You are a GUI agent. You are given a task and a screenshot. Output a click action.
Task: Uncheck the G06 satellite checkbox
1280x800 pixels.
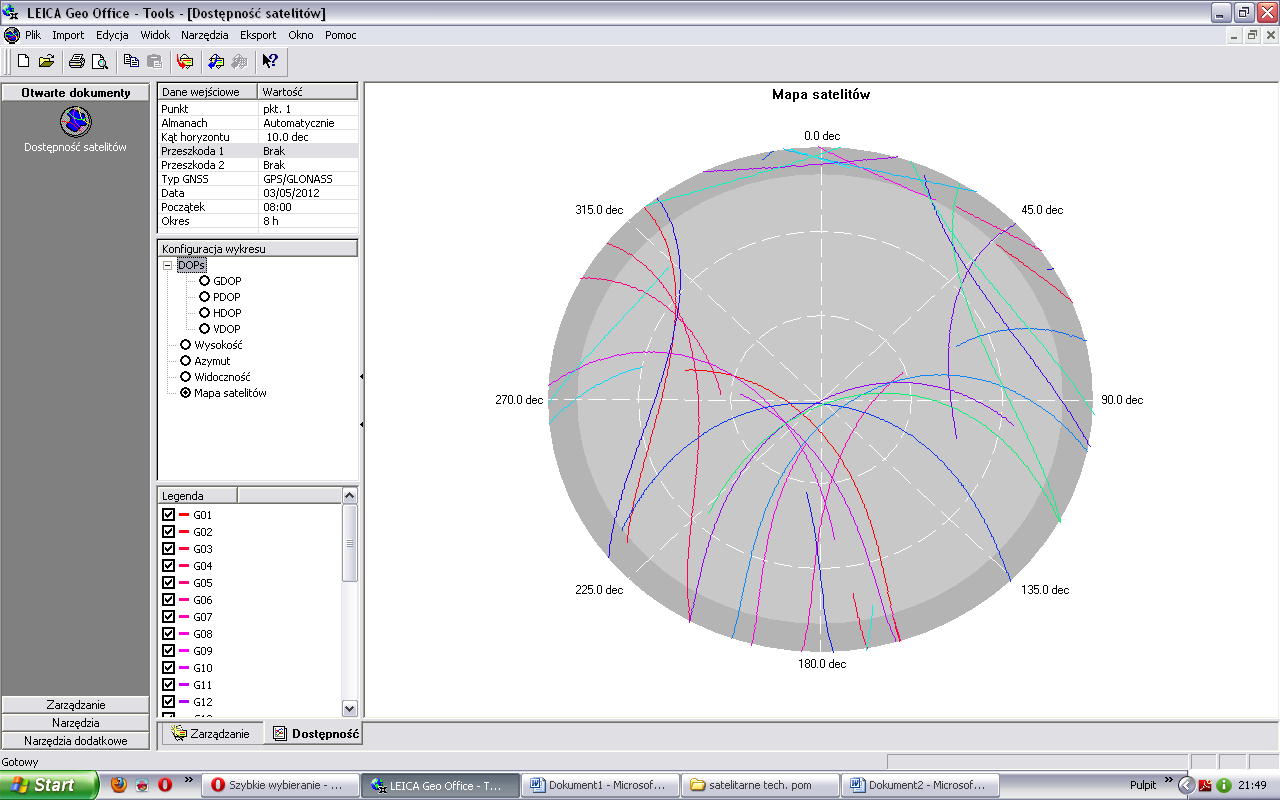tap(168, 600)
